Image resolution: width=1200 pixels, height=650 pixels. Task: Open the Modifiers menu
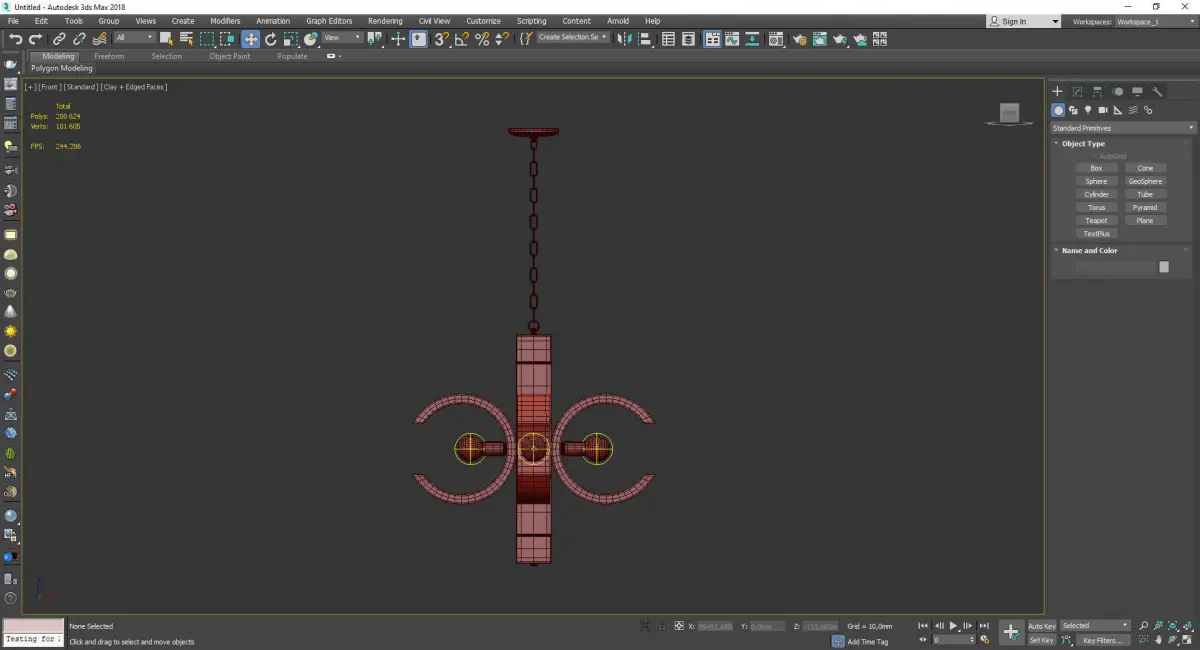tap(225, 21)
